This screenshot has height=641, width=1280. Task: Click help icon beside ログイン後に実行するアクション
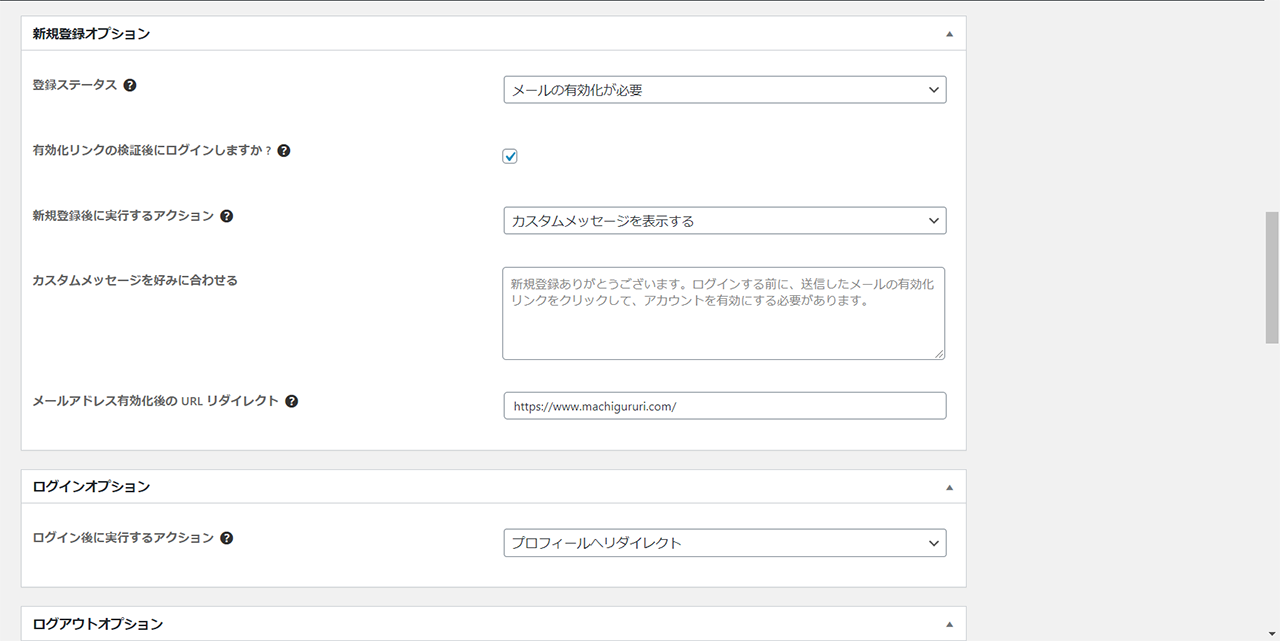(227, 538)
